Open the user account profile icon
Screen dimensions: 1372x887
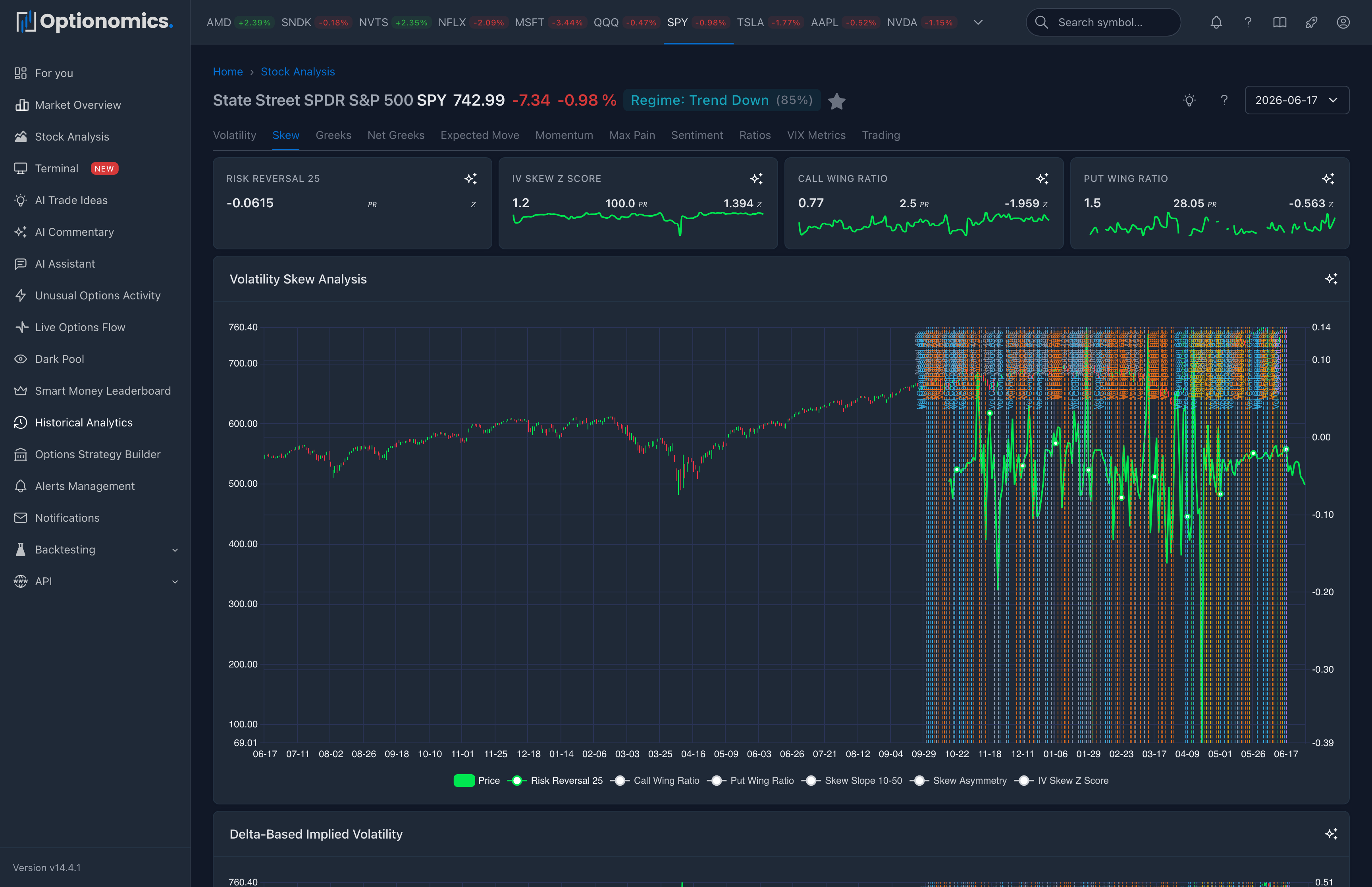(x=1343, y=23)
